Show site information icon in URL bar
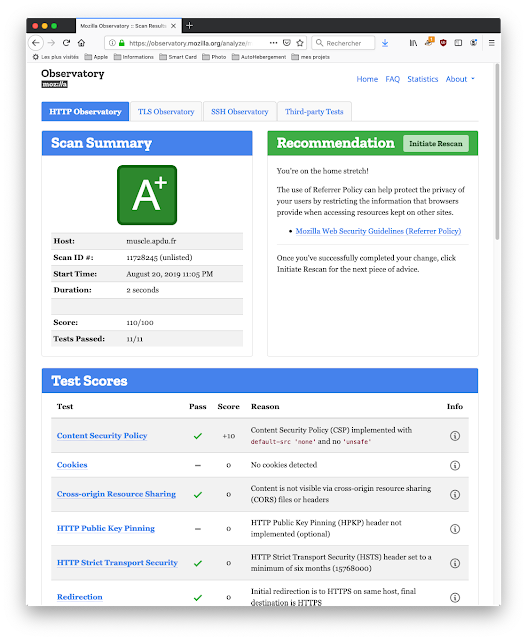This screenshot has width=527, height=640. point(112,43)
